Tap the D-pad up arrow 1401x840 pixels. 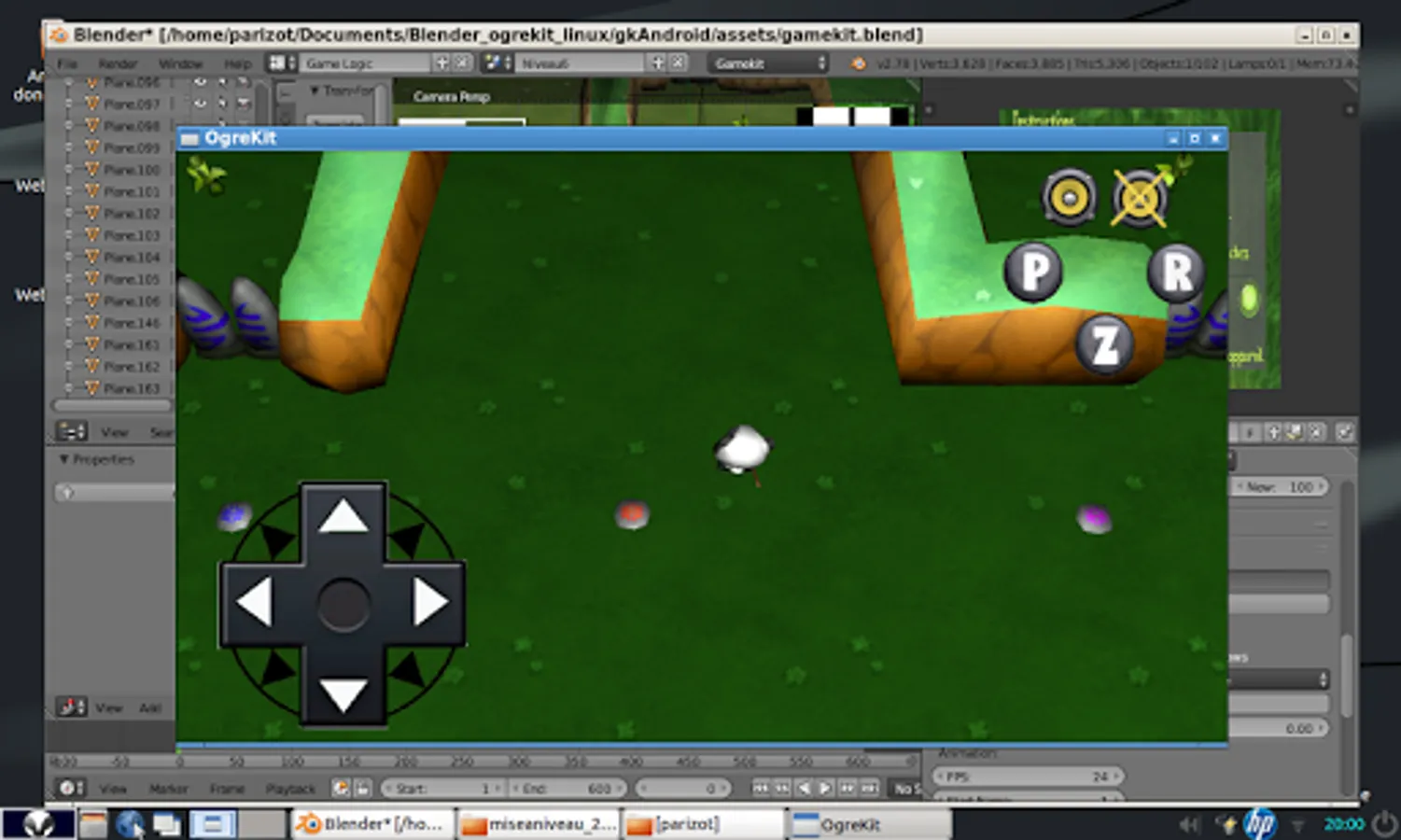343,517
